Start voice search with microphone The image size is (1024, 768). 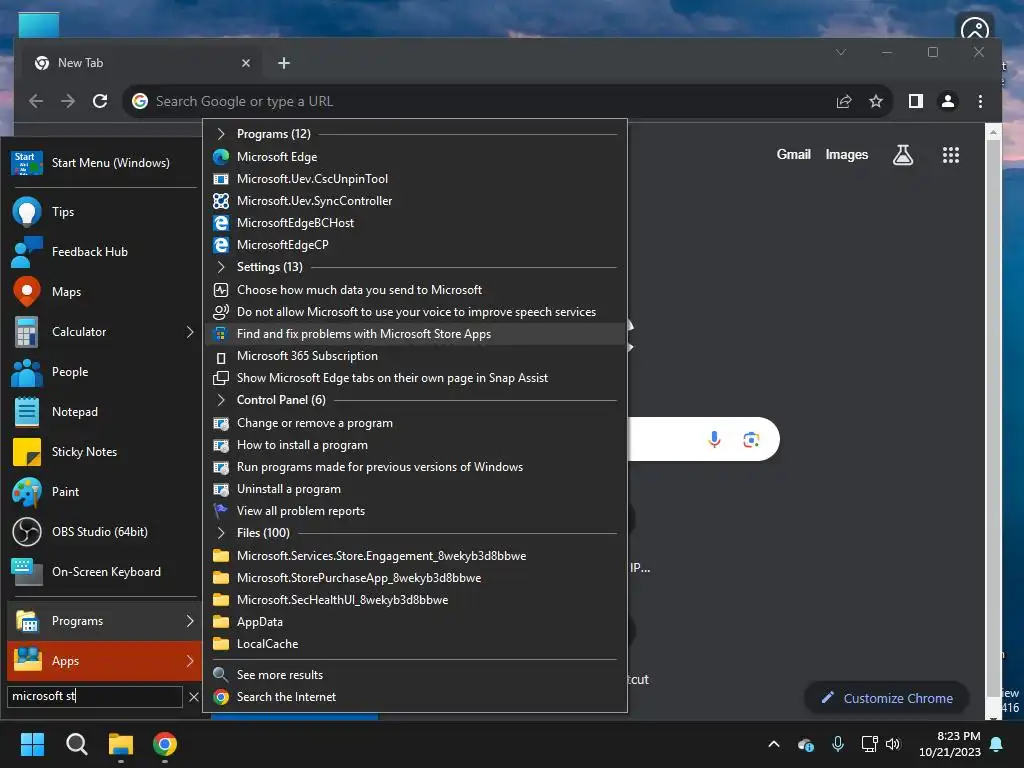[x=714, y=440]
